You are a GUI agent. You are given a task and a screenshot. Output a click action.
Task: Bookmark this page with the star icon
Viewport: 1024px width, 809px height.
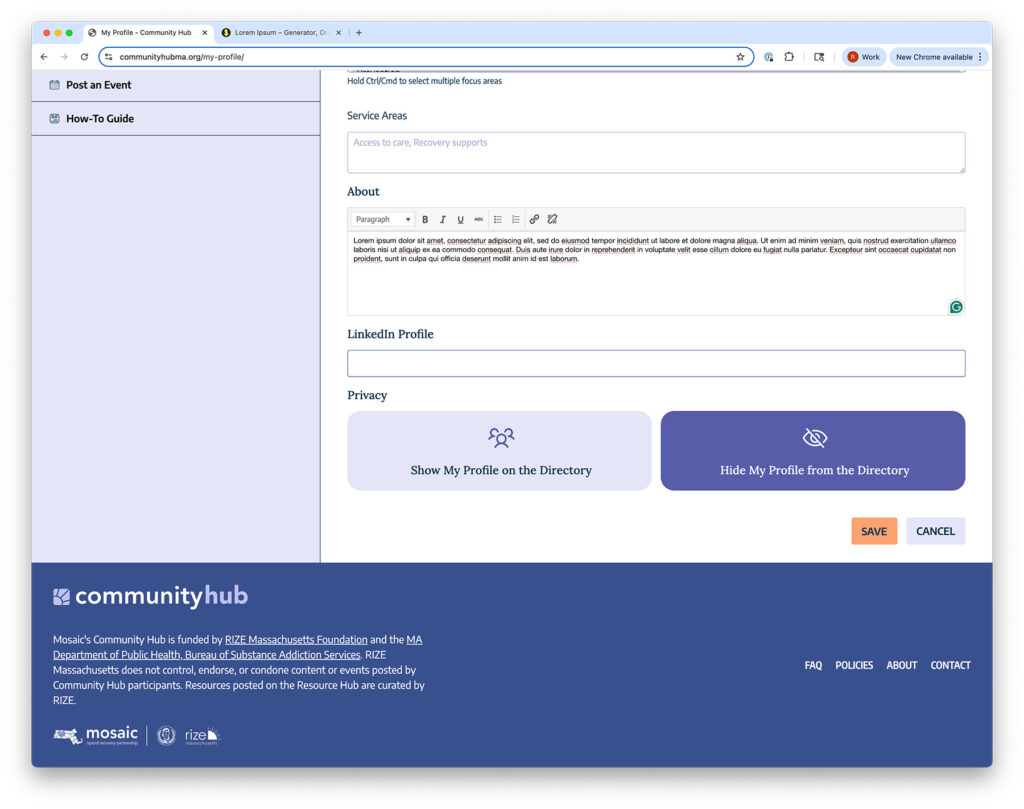click(740, 57)
